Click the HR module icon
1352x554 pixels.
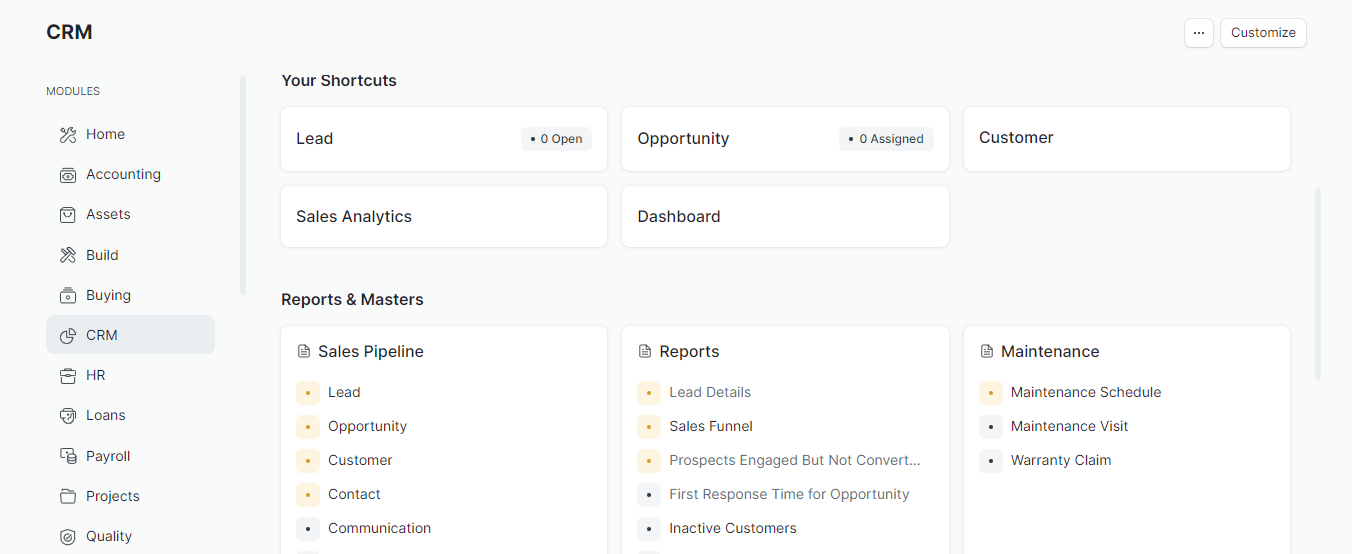[x=68, y=376]
